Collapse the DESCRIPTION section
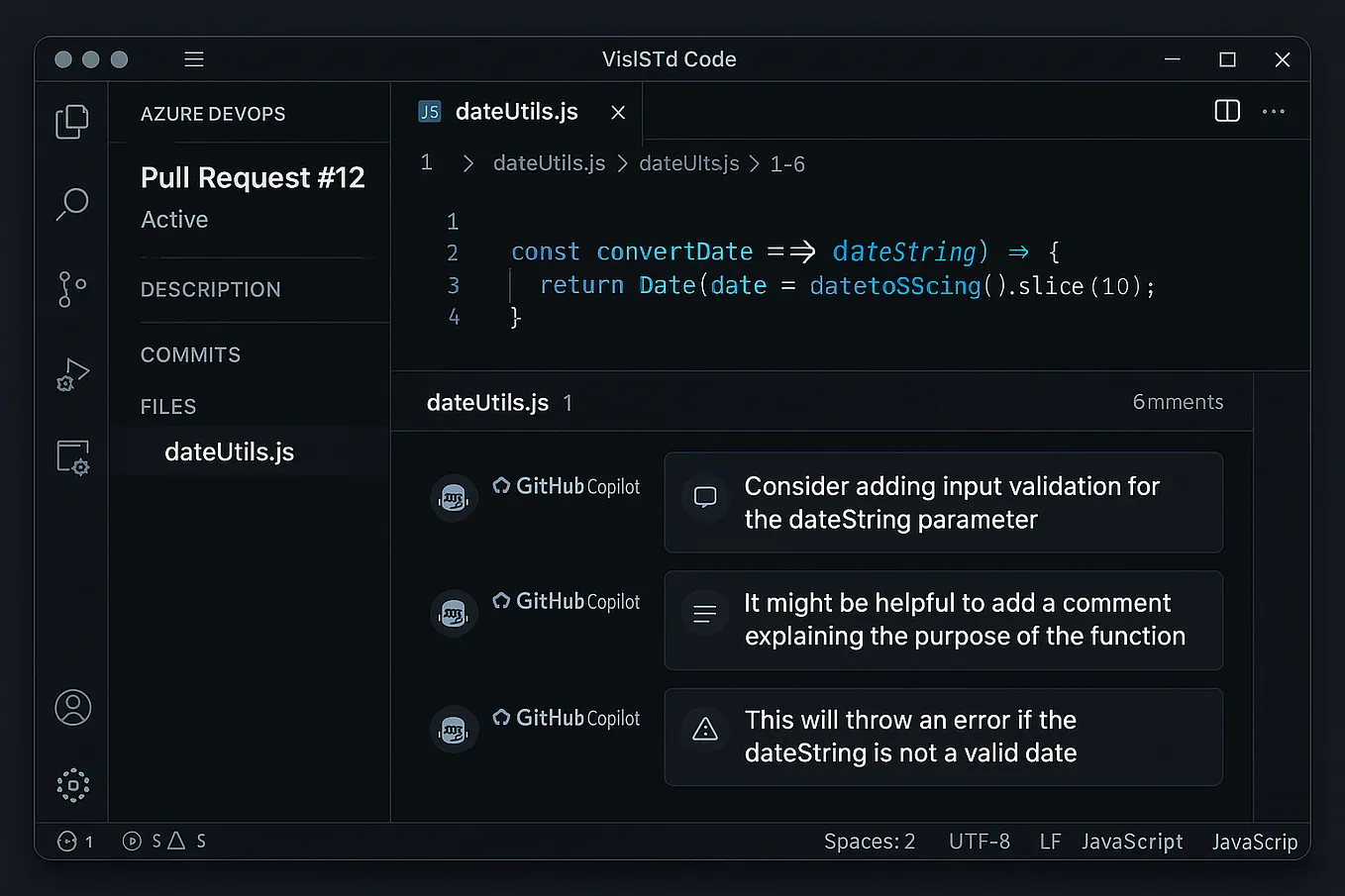 [x=211, y=289]
